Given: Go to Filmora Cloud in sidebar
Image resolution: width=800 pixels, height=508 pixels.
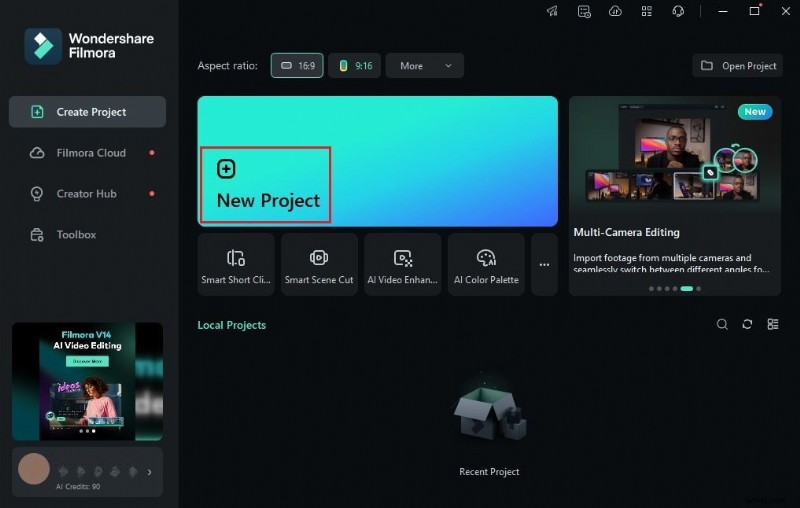Looking at the screenshot, I should (x=90, y=153).
